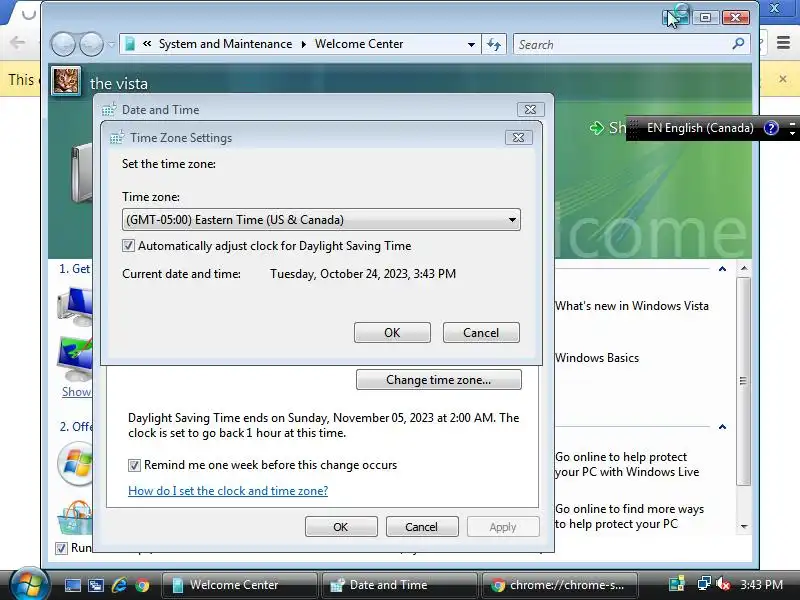Launch Chrome from quick launch
The image size is (800, 600).
(x=142, y=585)
